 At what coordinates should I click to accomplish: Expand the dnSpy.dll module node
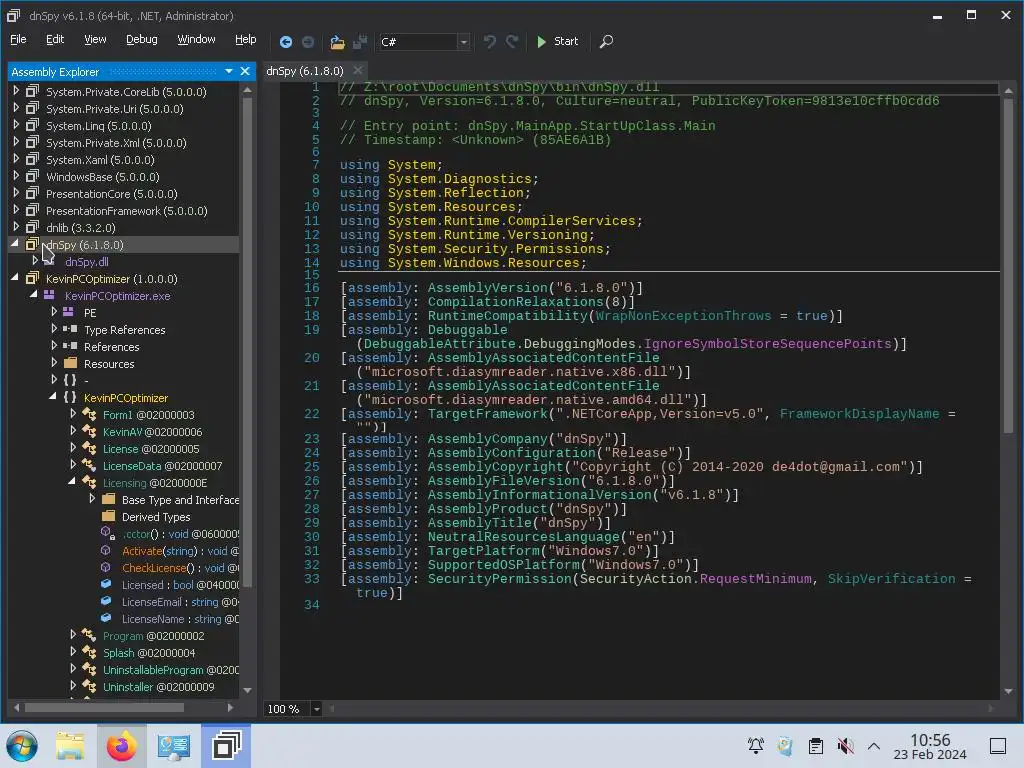(x=35, y=261)
